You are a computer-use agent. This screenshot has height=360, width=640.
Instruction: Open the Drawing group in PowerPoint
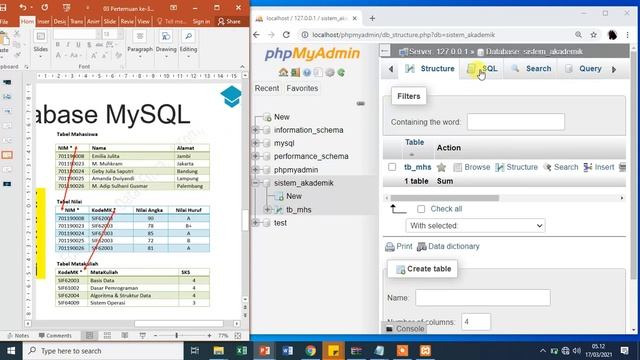(x=166, y=44)
